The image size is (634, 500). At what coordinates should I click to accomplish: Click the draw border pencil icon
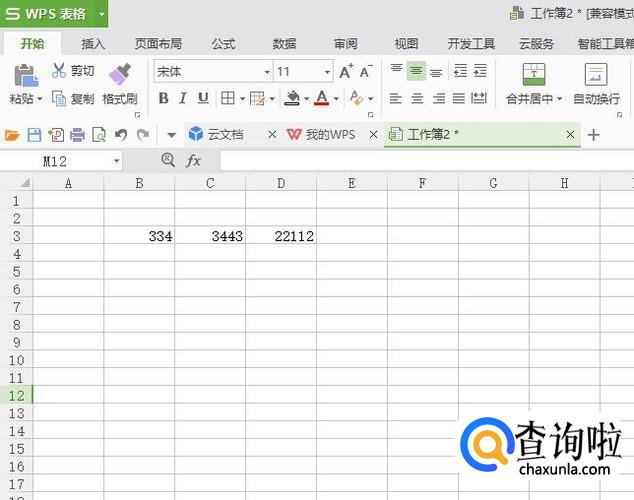[x=257, y=98]
